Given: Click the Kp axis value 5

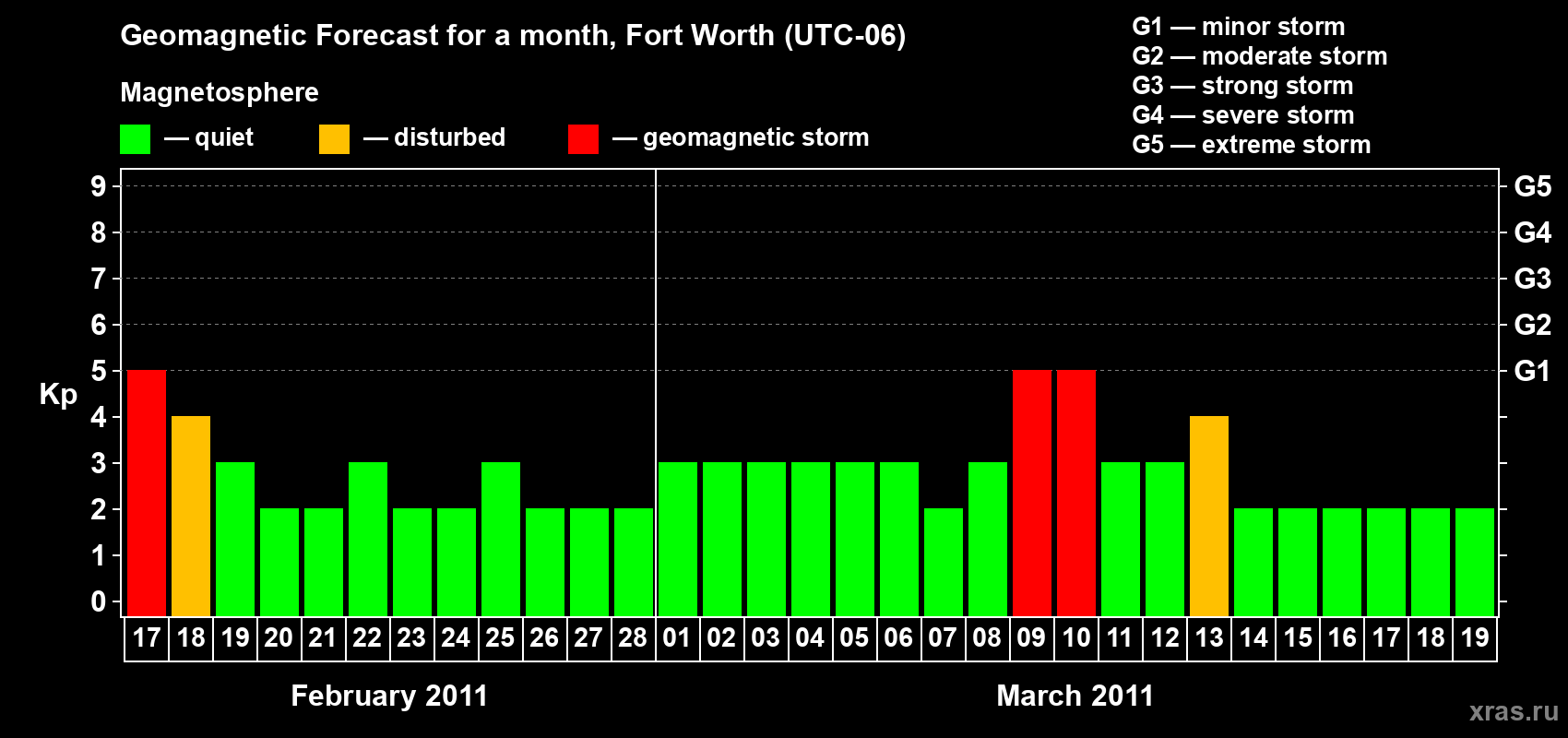Looking at the screenshot, I should [x=99, y=371].
